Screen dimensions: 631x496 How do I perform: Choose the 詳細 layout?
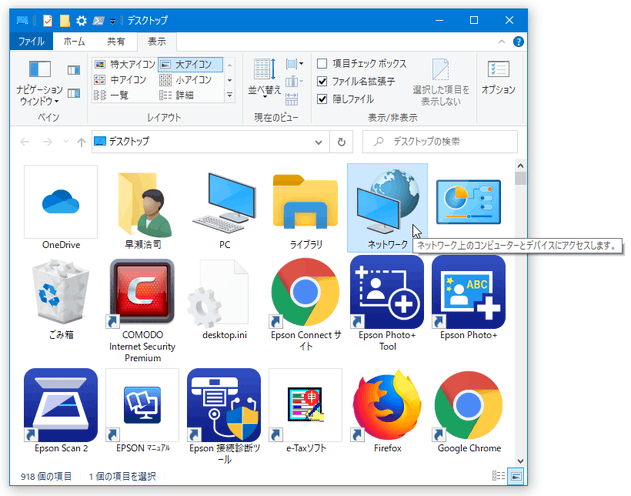[x=177, y=95]
